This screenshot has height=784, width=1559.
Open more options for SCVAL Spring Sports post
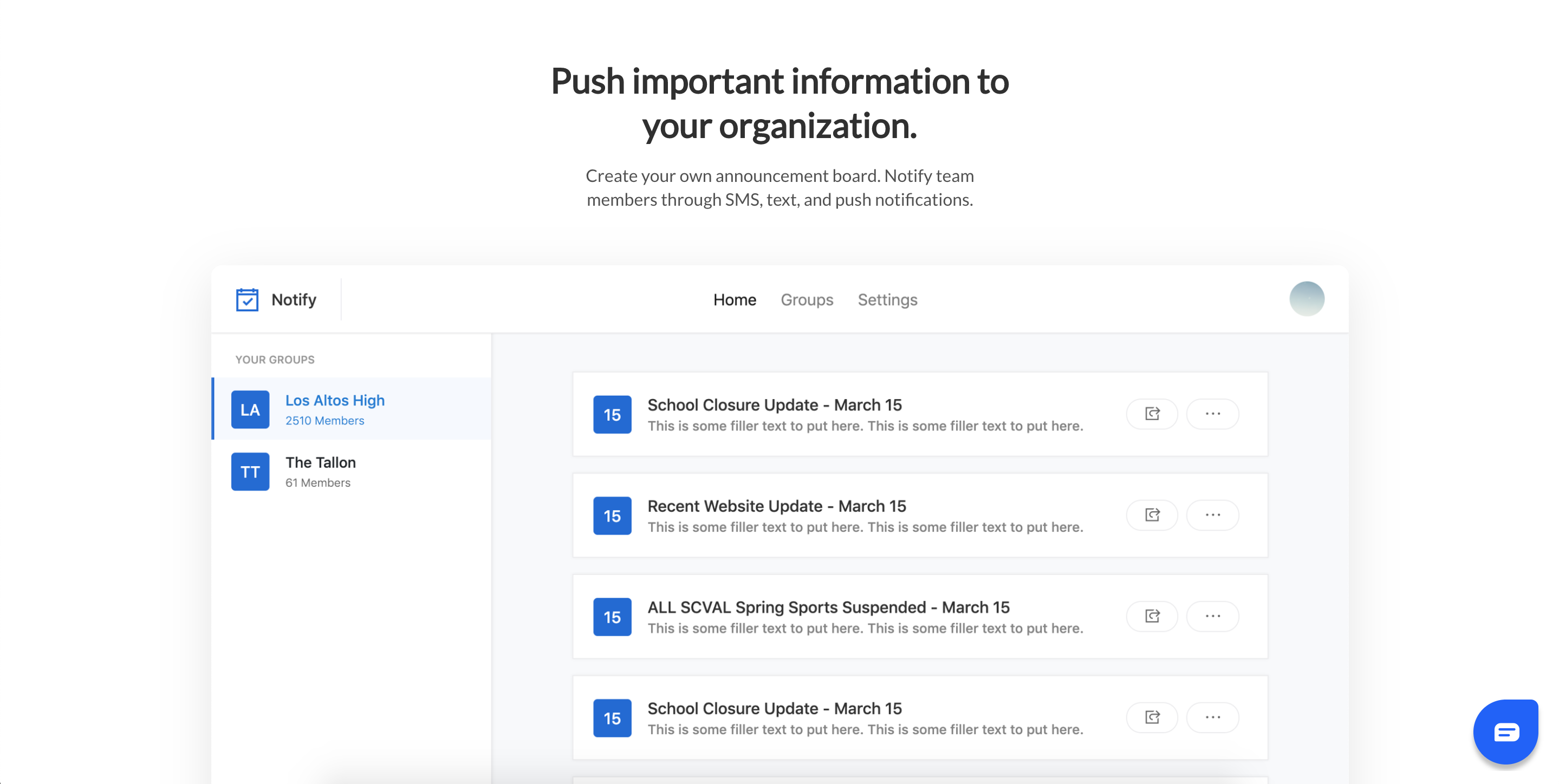[x=1212, y=616]
